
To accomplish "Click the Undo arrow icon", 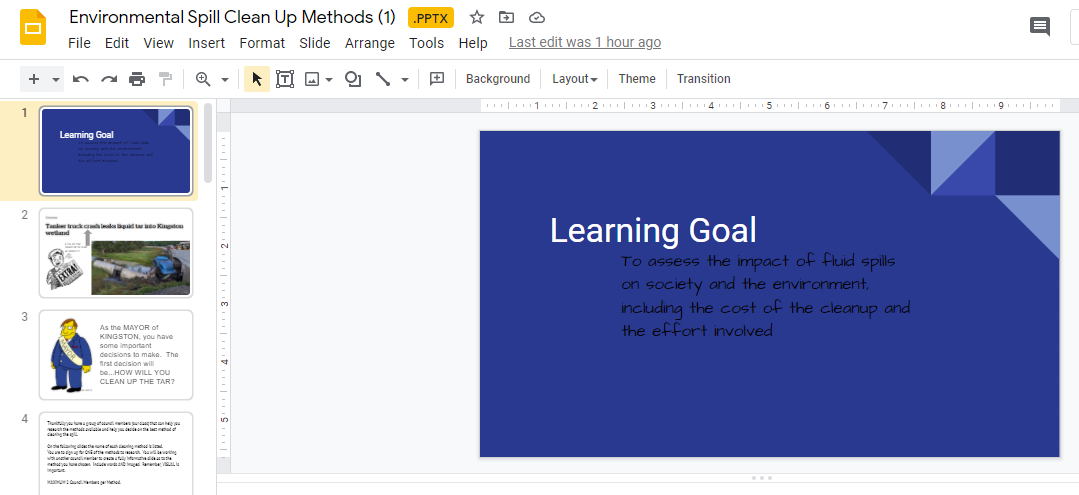I will (x=81, y=79).
